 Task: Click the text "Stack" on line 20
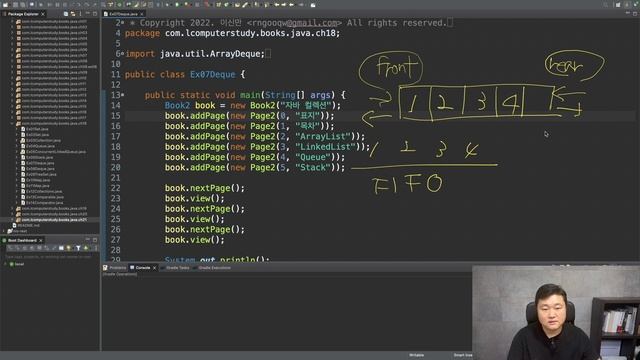(312, 167)
